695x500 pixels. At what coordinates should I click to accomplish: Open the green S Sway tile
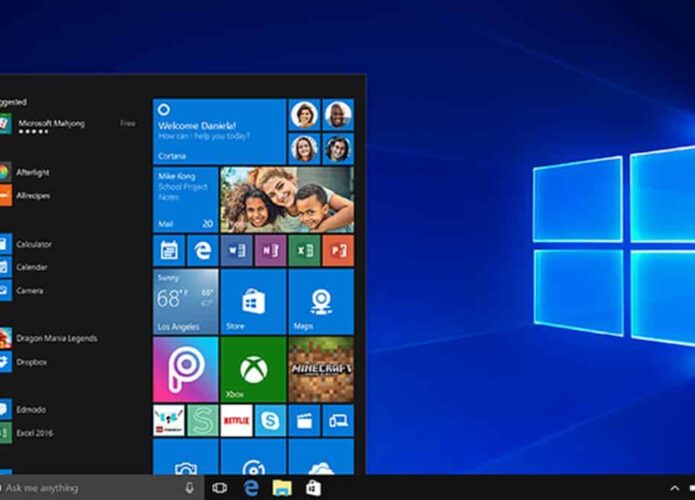click(x=203, y=420)
